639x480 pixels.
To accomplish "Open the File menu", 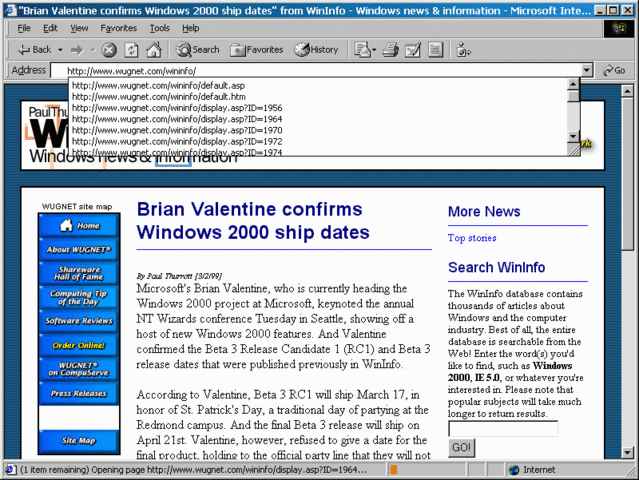I will click(x=24, y=28).
